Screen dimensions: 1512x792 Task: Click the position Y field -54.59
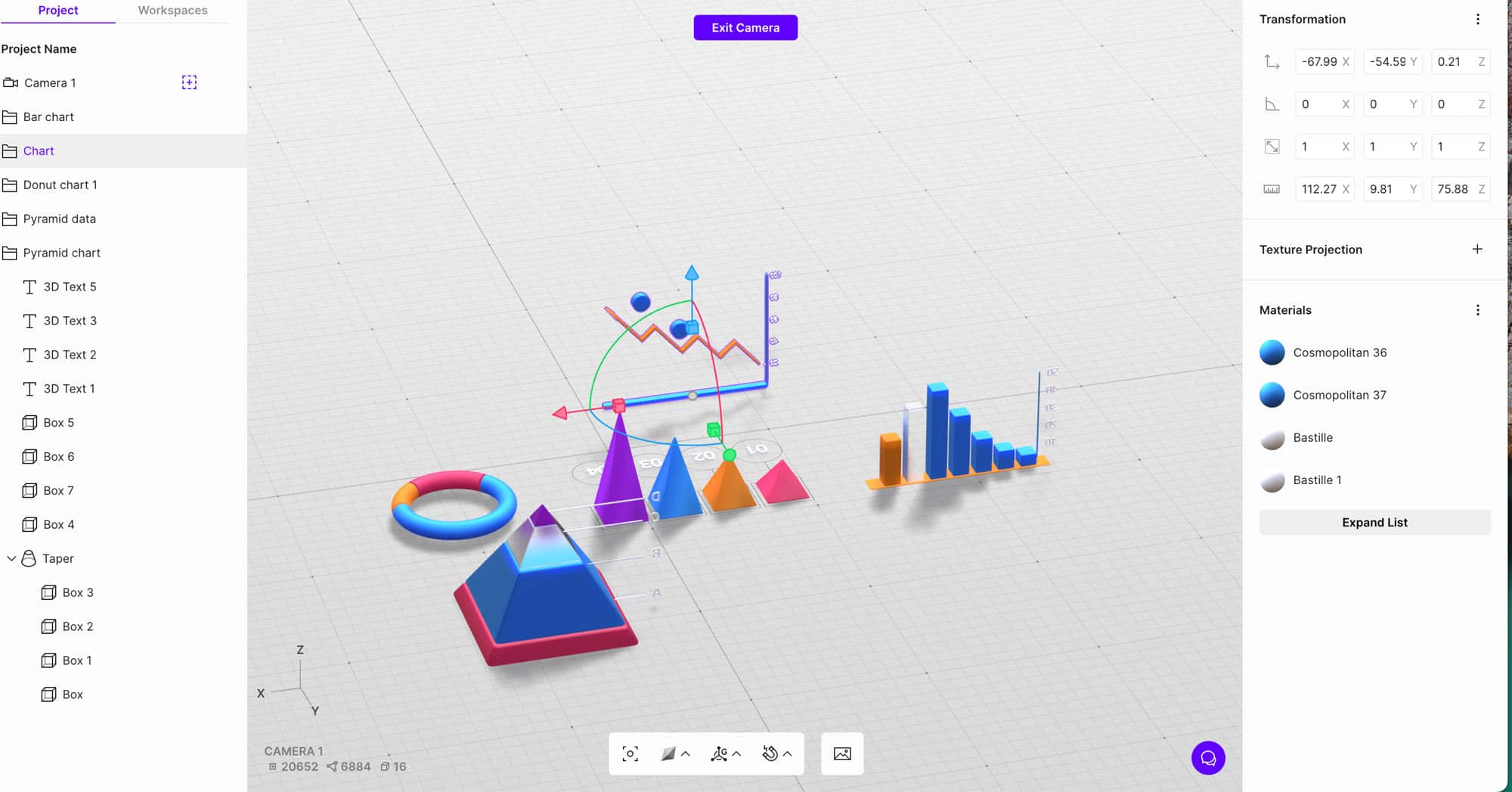pyautogui.click(x=1393, y=62)
